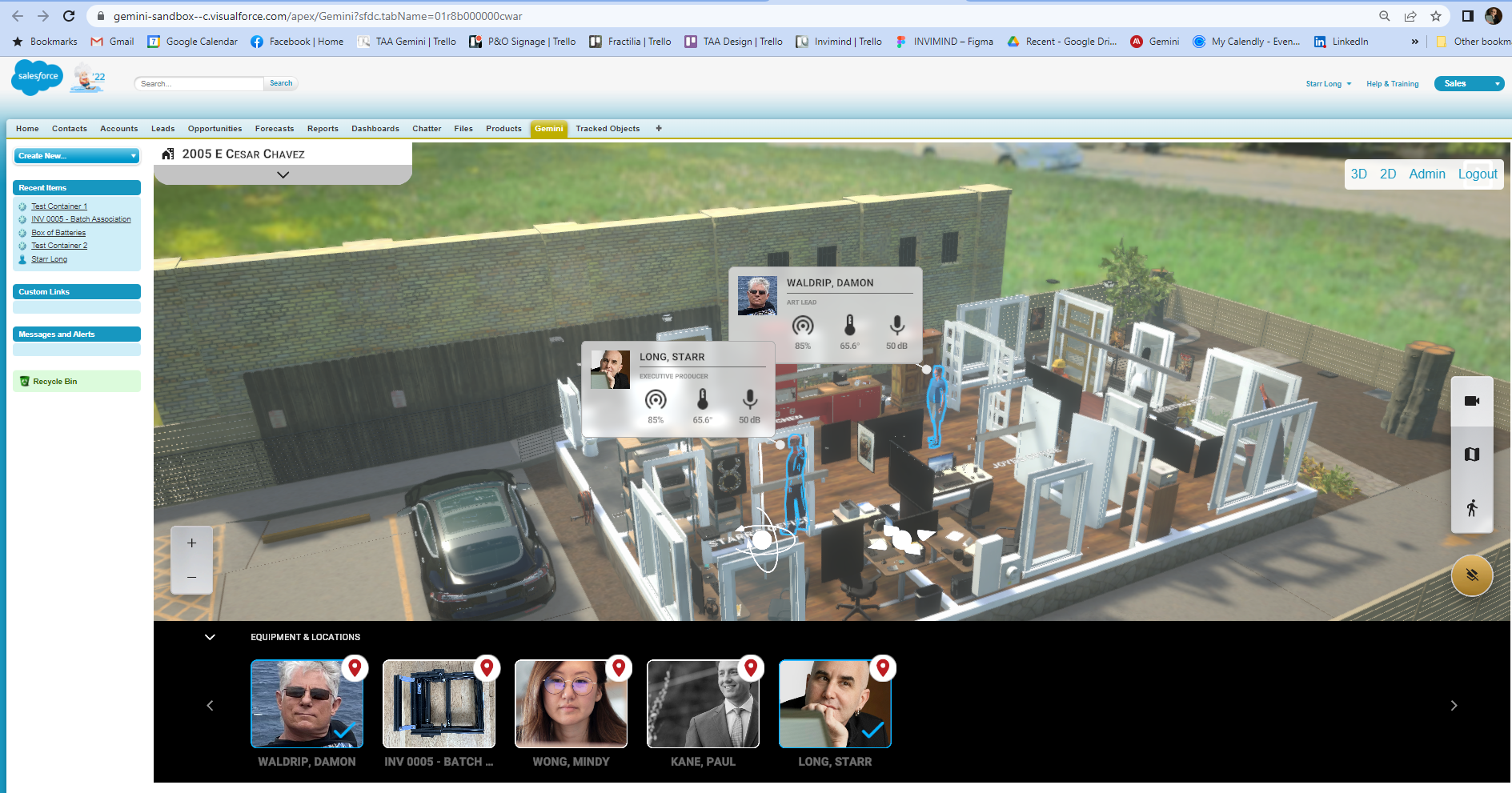
Task: Click the location pin on Wong, Mindy's thumbnail
Action: (618, 668)
